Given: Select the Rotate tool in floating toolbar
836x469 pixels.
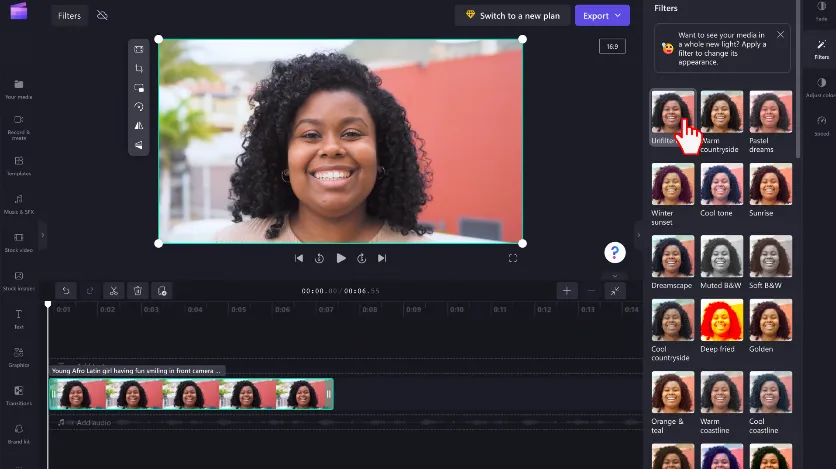Looking at the screenshot, I should tap(139, 107).
